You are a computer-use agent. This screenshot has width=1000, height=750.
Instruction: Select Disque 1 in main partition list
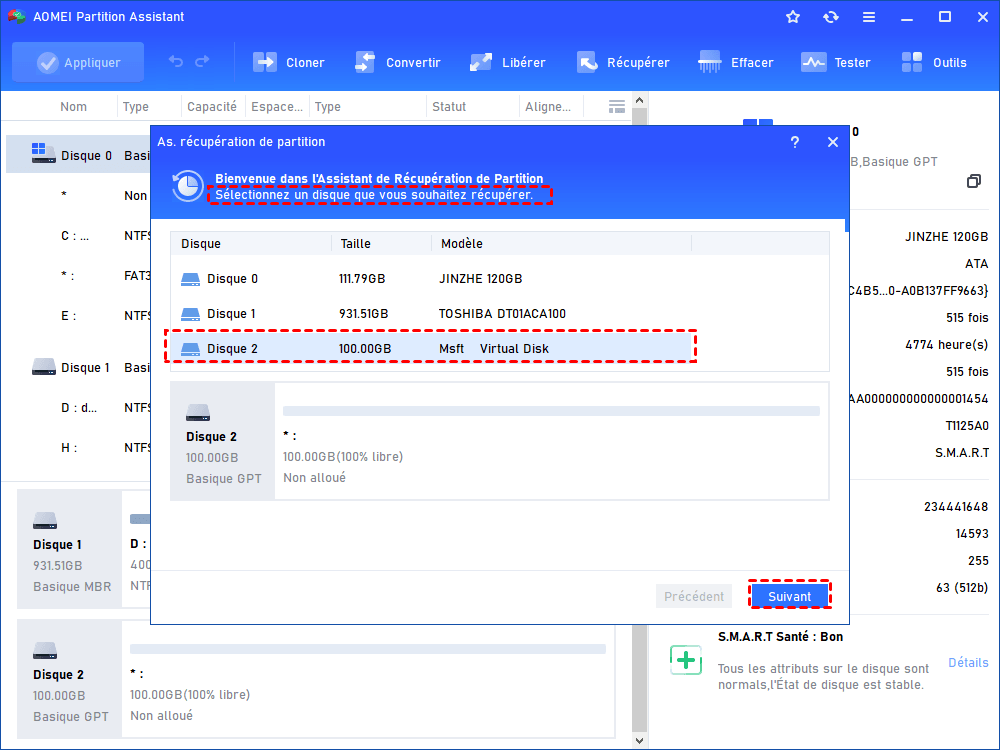click(x=78, y=367)
